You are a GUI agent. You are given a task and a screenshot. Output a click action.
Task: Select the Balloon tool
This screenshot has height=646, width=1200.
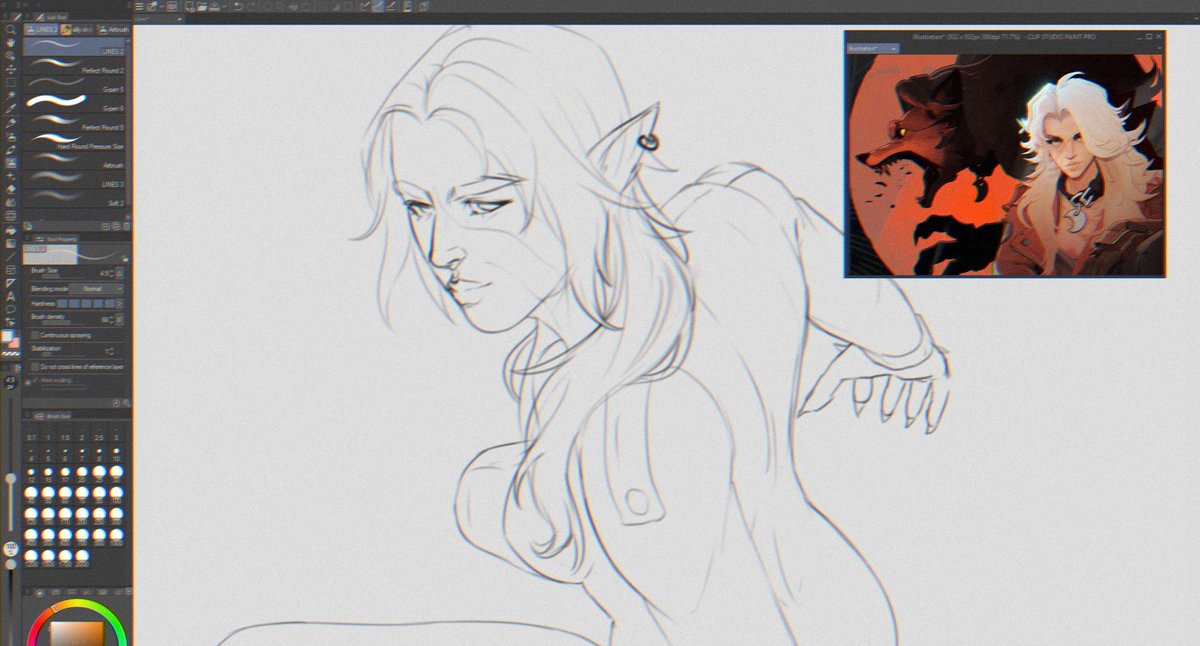click(x=10, y=309)
